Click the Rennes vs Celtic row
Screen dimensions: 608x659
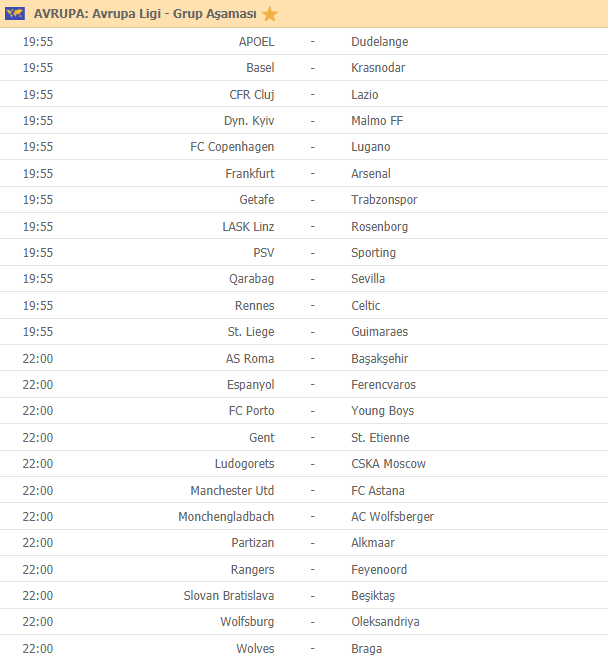pyautogui.click(x=304, y=306)
